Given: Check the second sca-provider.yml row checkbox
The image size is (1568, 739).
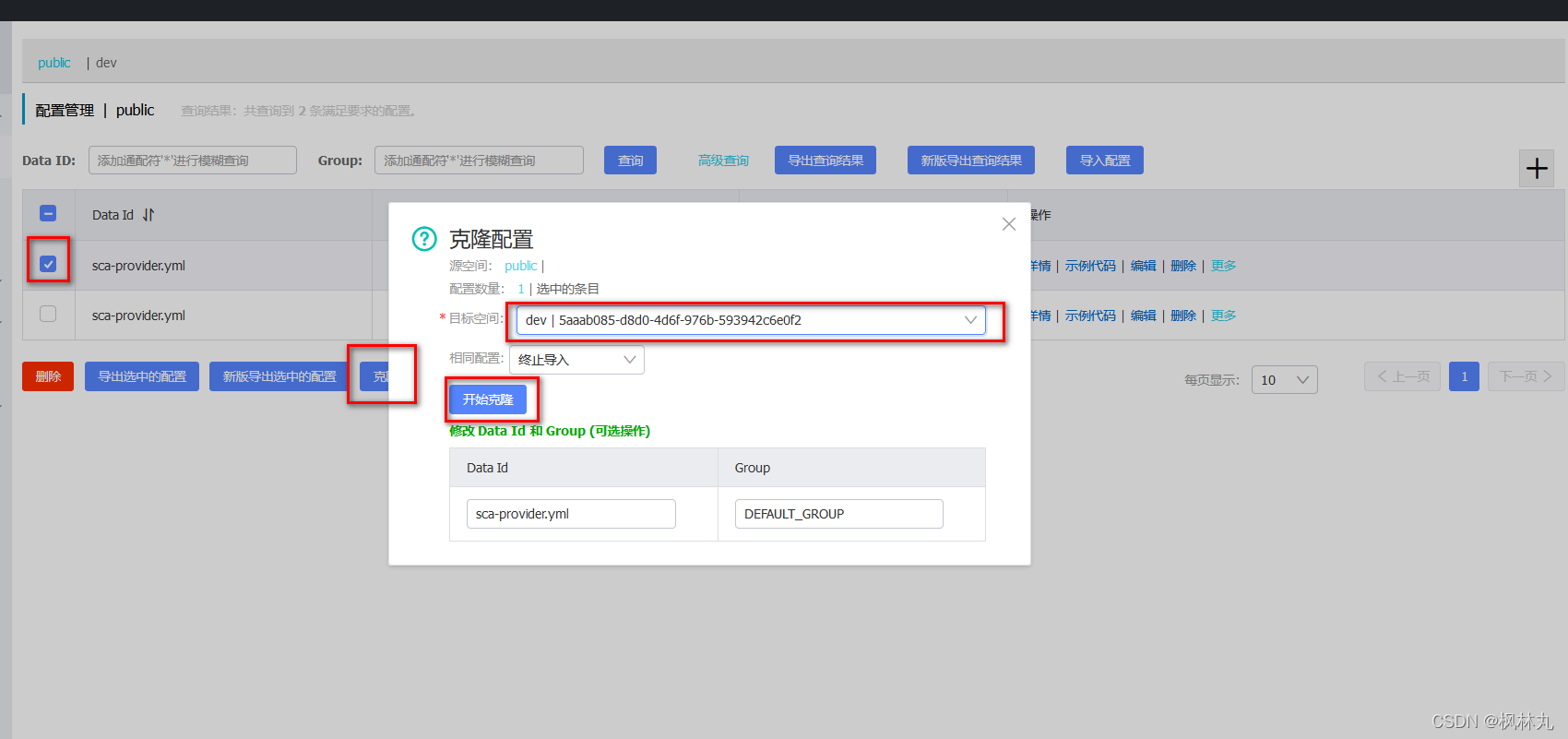Looking at the screenshot, I should [x=48, y=314].
